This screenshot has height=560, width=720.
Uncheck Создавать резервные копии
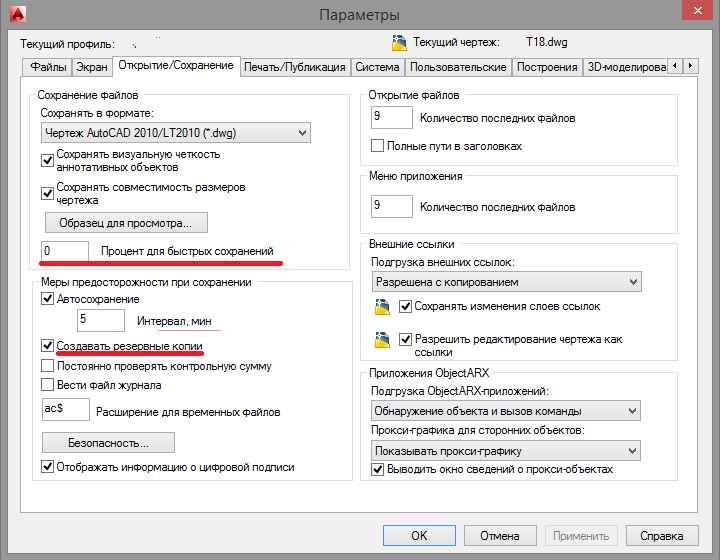click(47, 345)
